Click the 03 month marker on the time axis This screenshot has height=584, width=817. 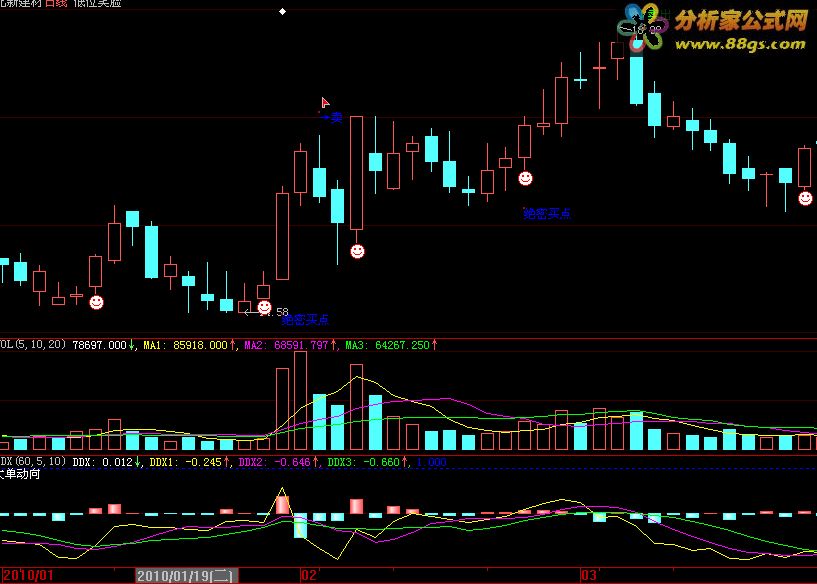click(x=589, y=576)
